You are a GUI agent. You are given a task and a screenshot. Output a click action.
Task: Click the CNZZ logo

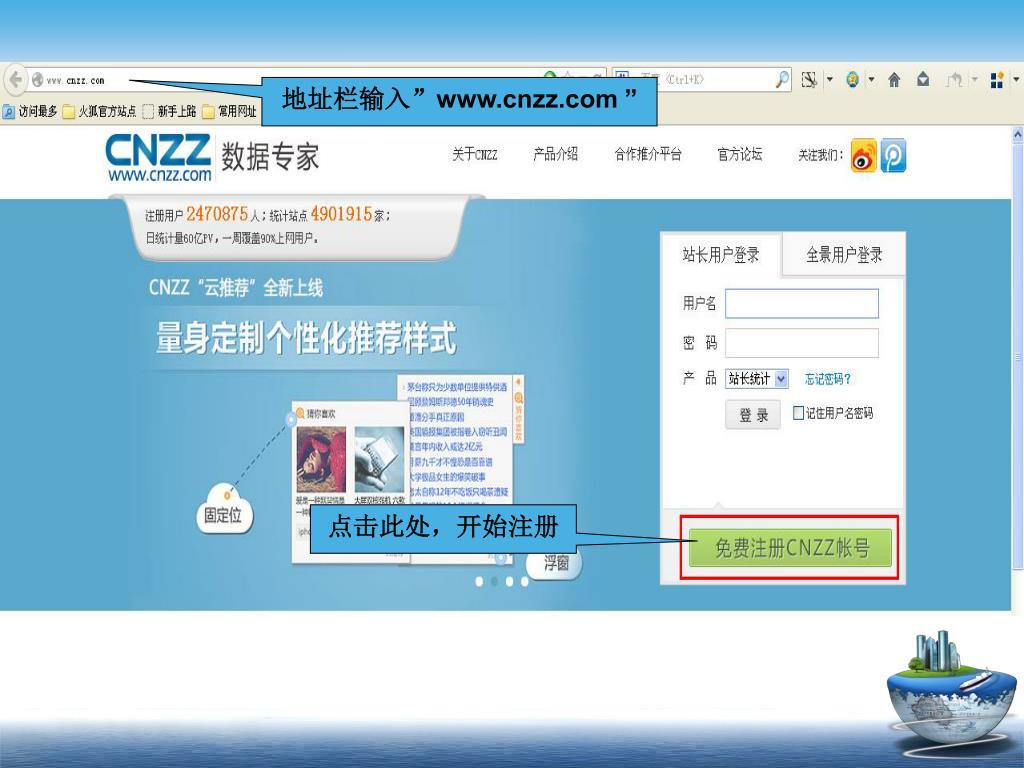[x=158, y=157]
